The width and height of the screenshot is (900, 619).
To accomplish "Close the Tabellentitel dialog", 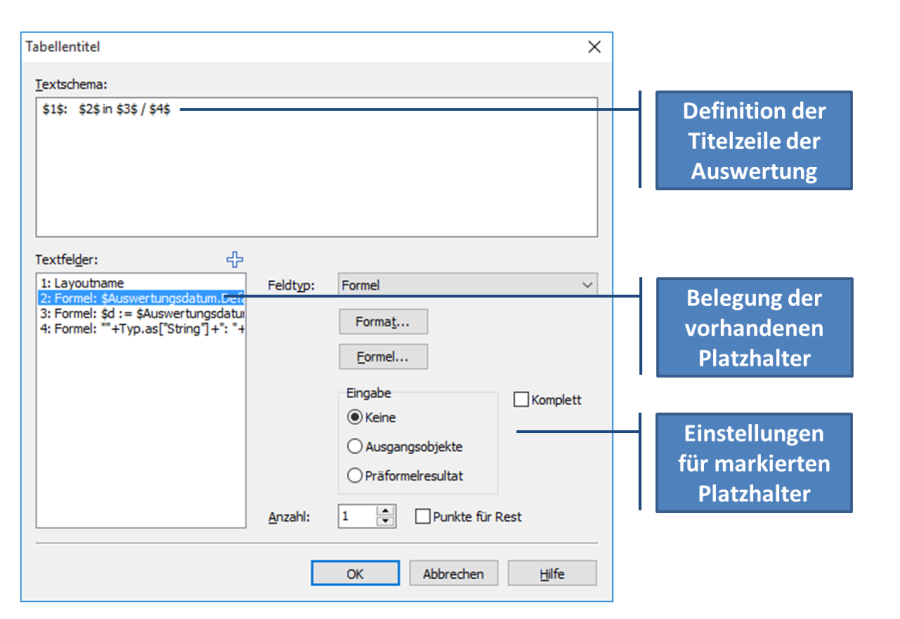I will click(594, 47).
